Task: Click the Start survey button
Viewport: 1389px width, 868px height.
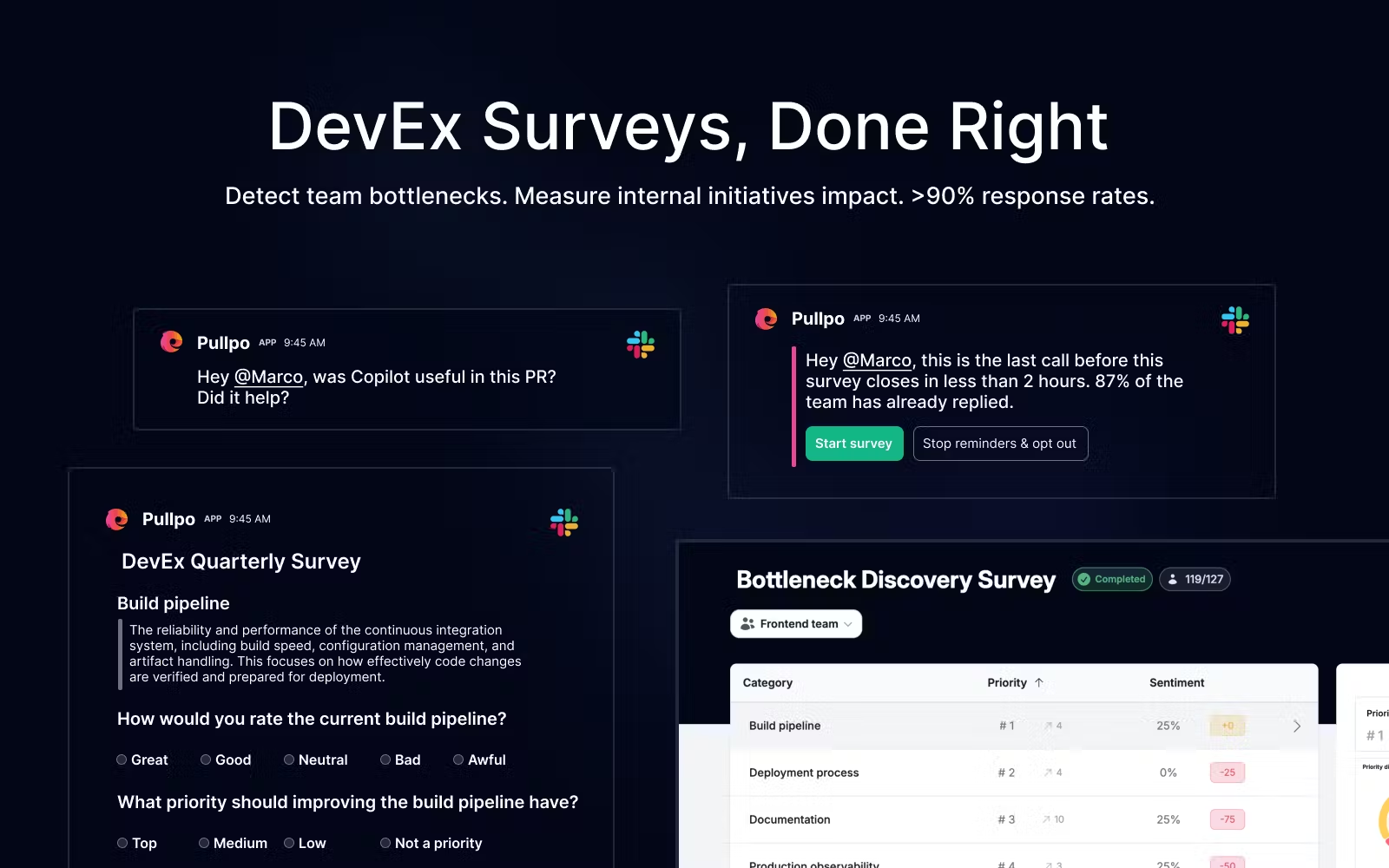Action: tap(854, 444)
